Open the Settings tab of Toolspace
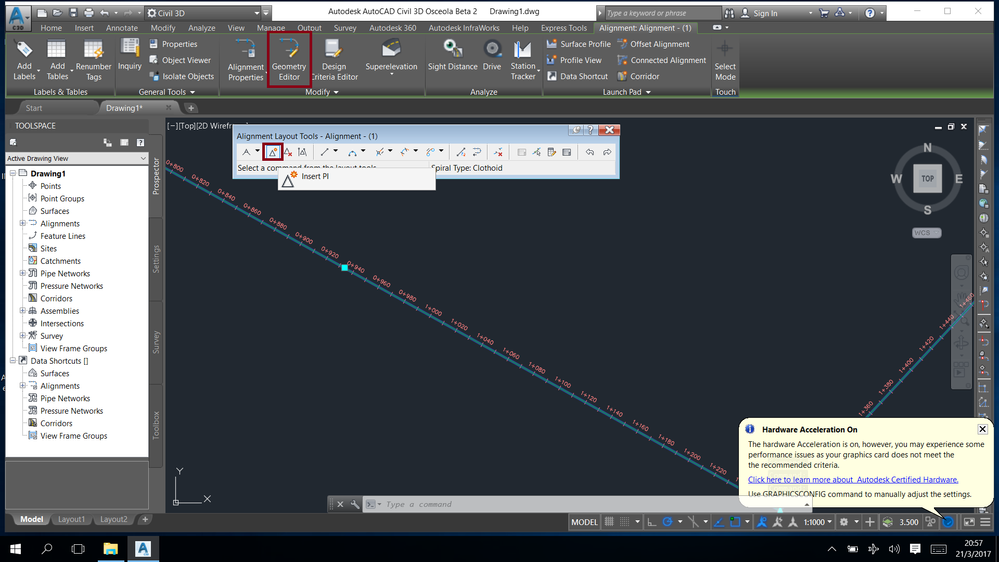The image size is (999, 562). (156, 259)
